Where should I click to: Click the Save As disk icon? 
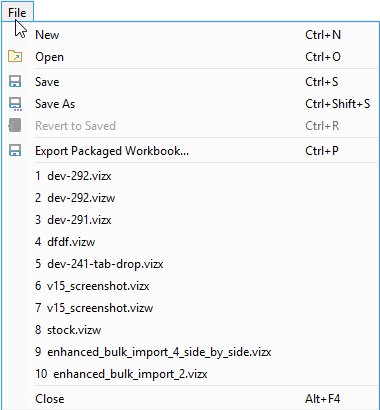coord(15,104)
